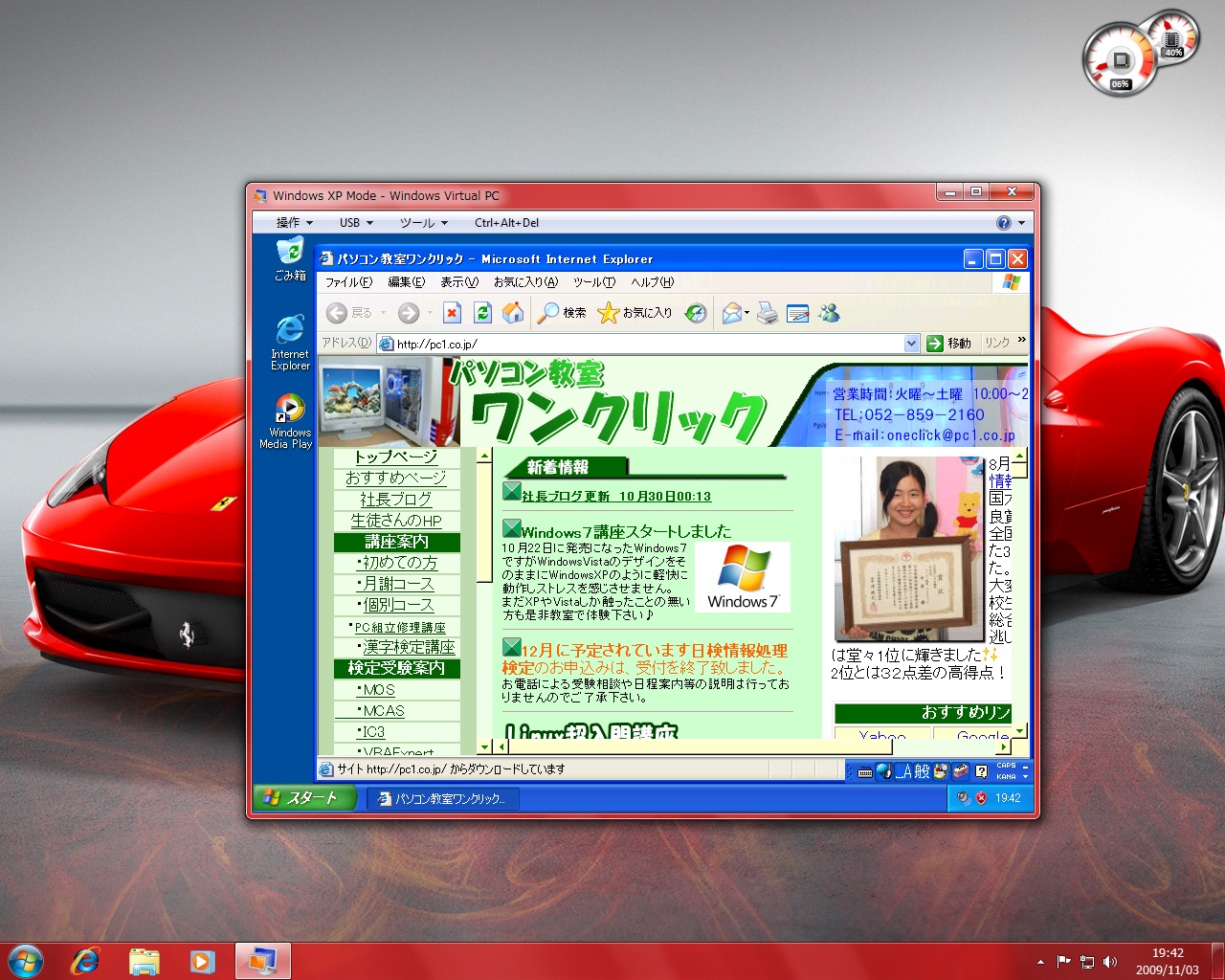Refresh the page with the green arrows icon

click(x=482, y=313)
